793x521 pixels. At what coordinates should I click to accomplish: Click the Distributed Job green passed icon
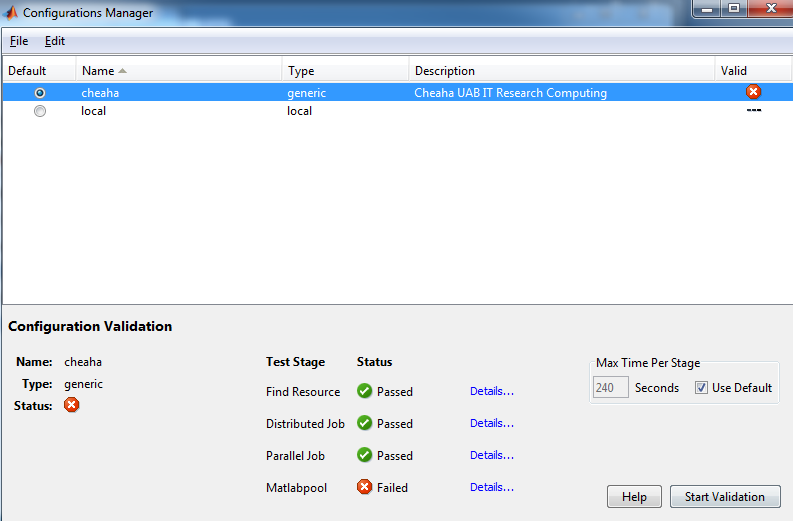[x=365, y=423]
